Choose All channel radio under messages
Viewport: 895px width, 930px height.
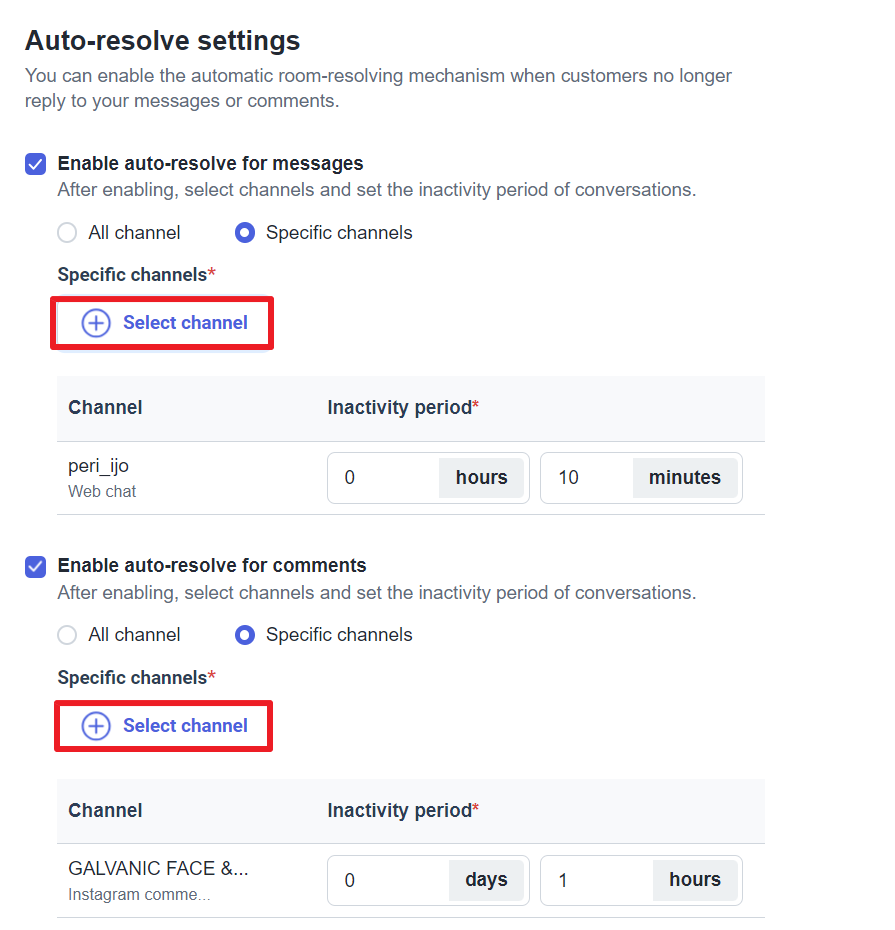click(x=67, y=233)
